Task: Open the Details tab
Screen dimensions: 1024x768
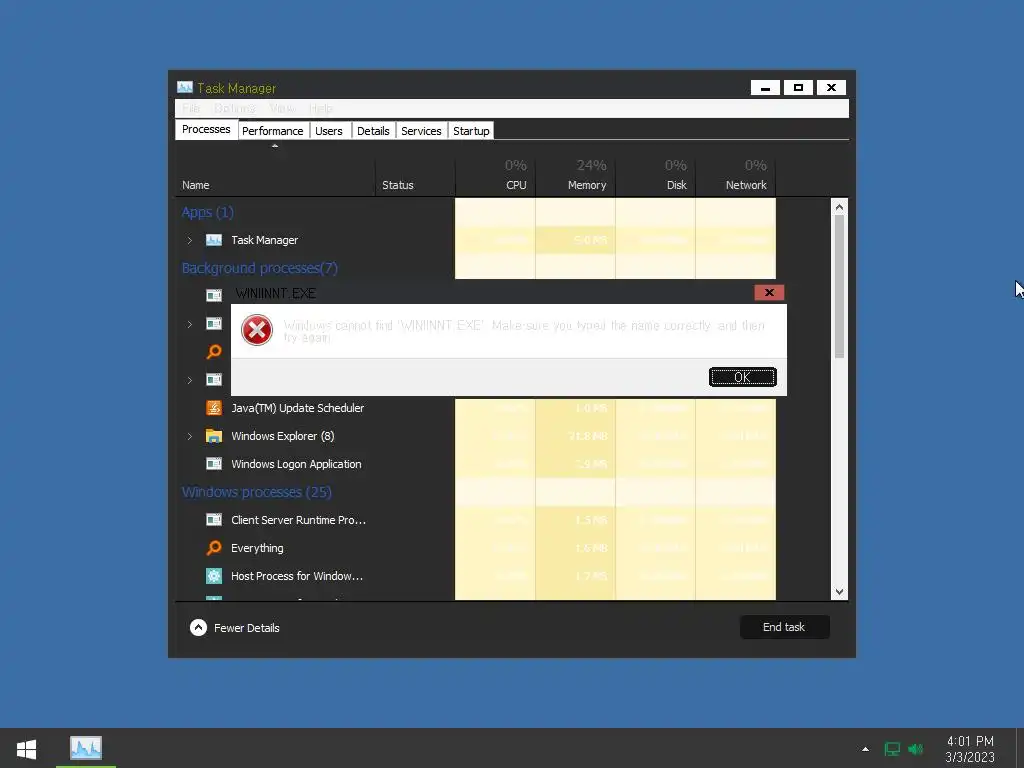Action: (373, 131)
